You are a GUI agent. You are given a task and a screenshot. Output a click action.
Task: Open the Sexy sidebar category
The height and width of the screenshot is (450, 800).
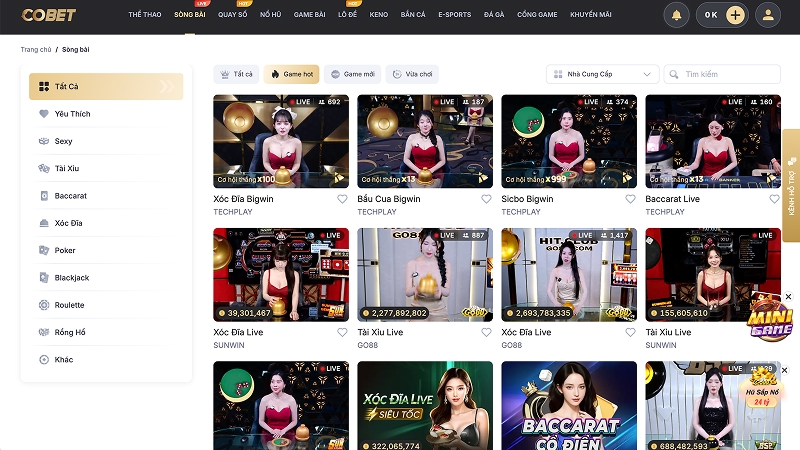[106, 141]
